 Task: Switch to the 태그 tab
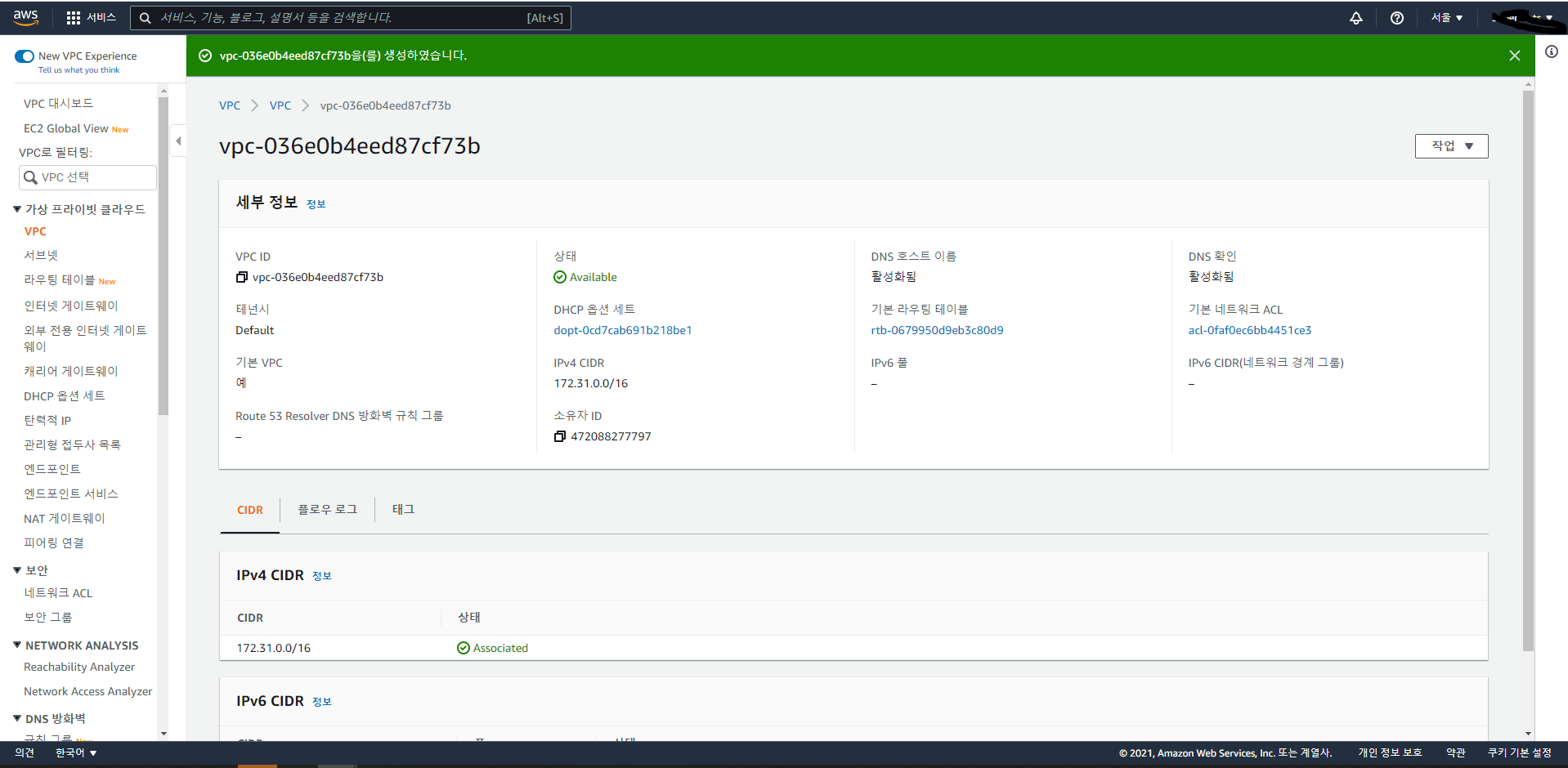click(403, 509)
